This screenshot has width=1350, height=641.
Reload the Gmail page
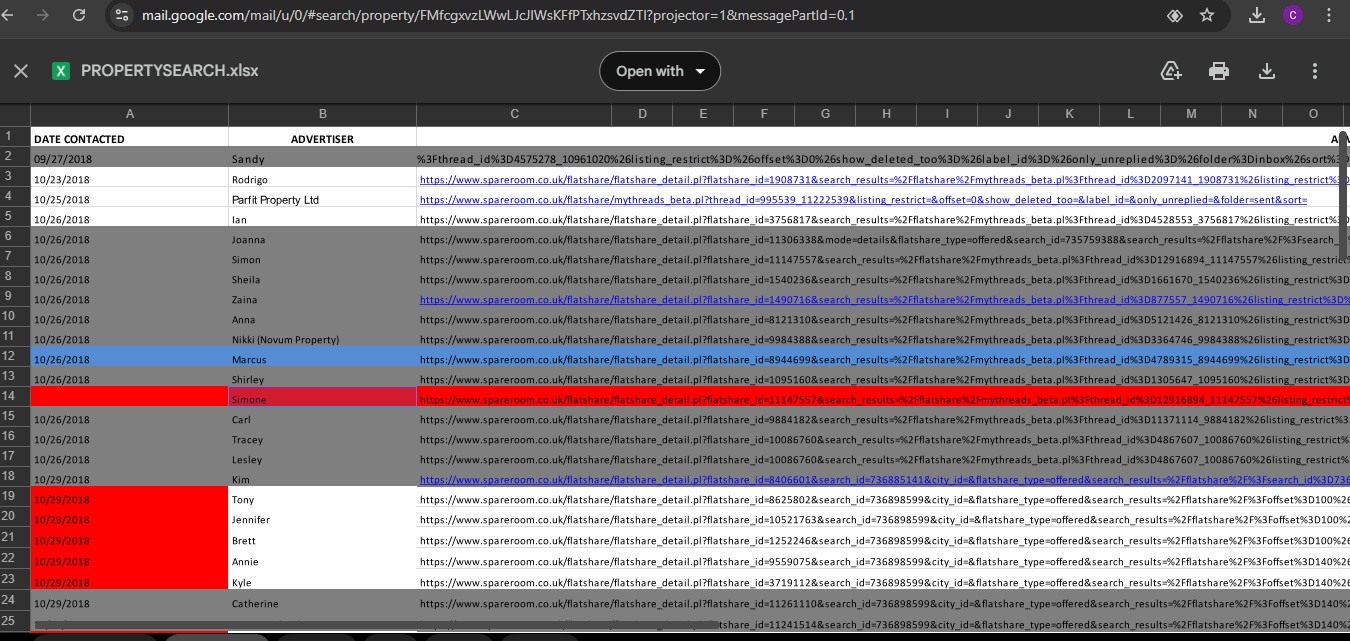click(79, 16)
